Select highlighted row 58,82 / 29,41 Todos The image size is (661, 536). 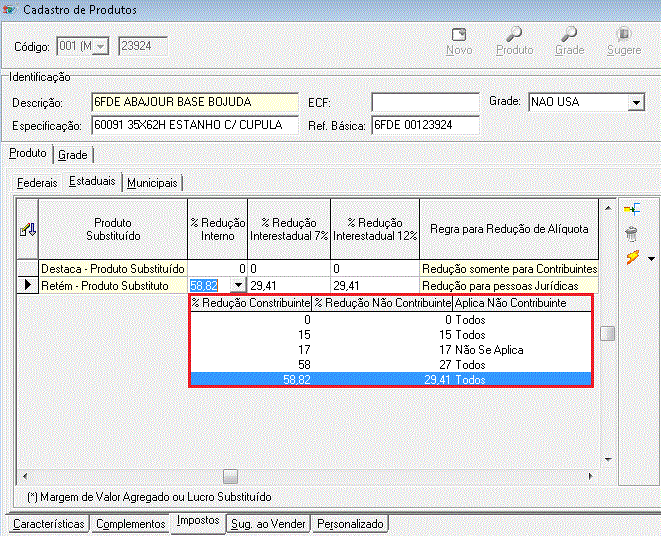pyautogui.click(x=391, y=380)
